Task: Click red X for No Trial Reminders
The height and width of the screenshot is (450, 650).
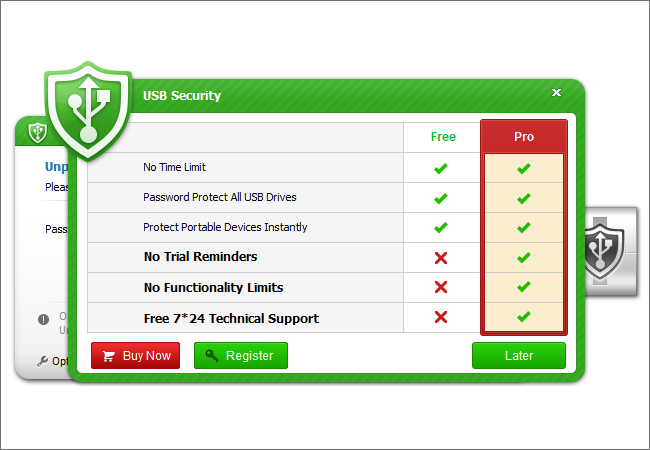Action: coord(441,258)
